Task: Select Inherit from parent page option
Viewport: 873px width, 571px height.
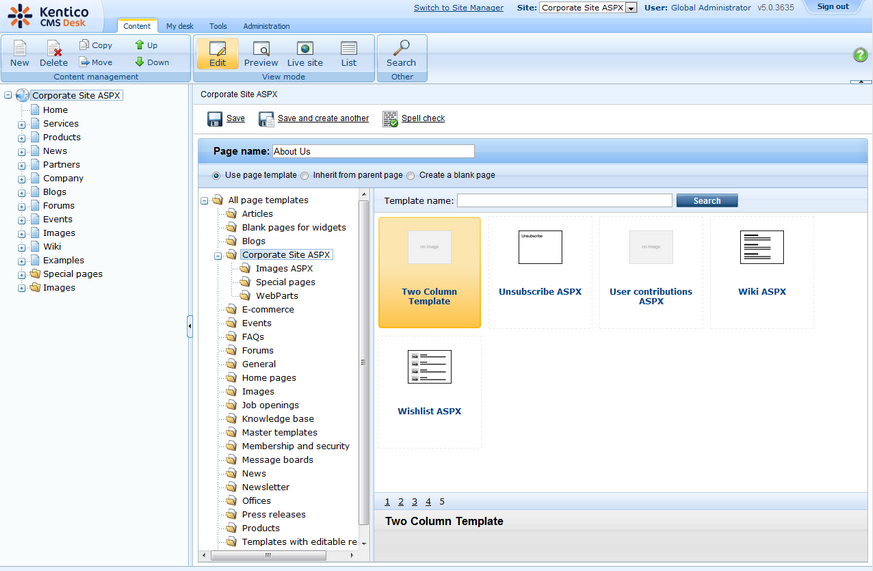Action: pos(305,175)
